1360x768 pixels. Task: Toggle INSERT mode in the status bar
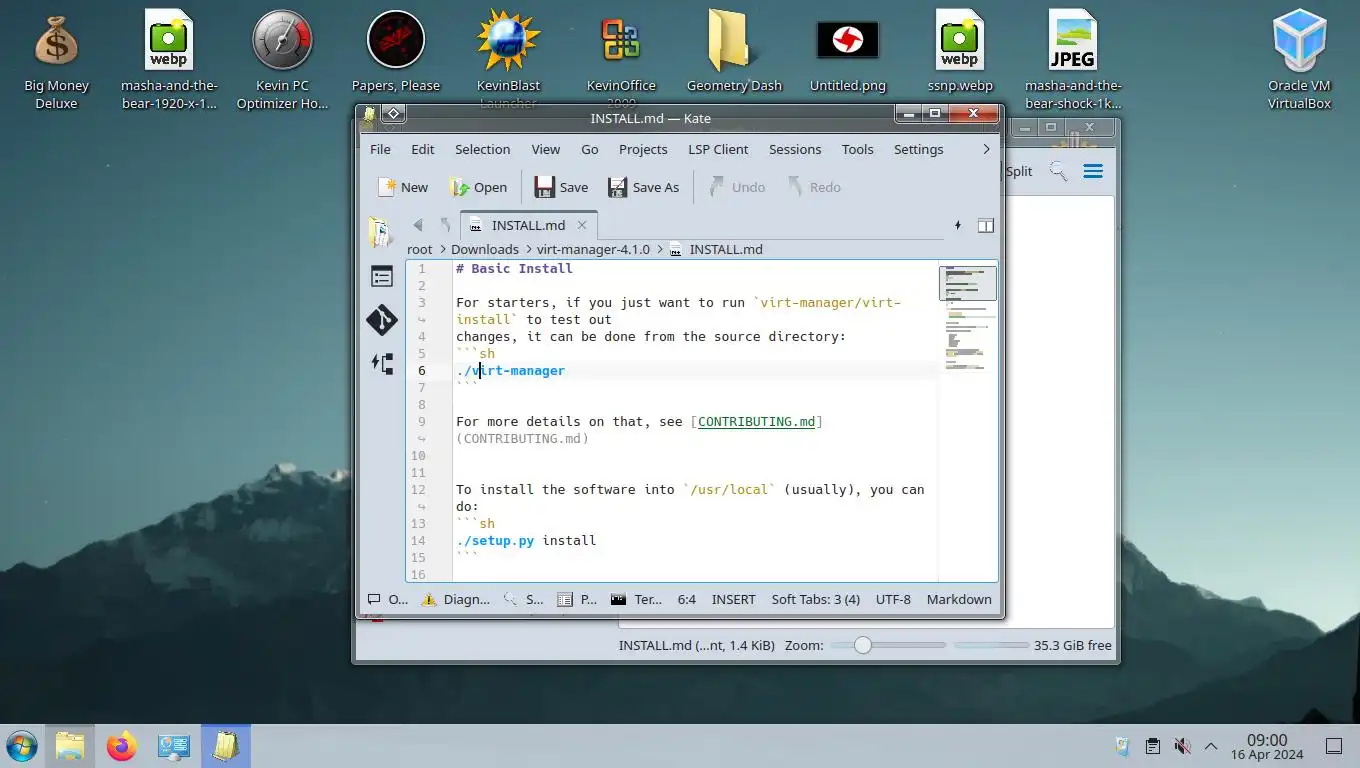[733, 599]
